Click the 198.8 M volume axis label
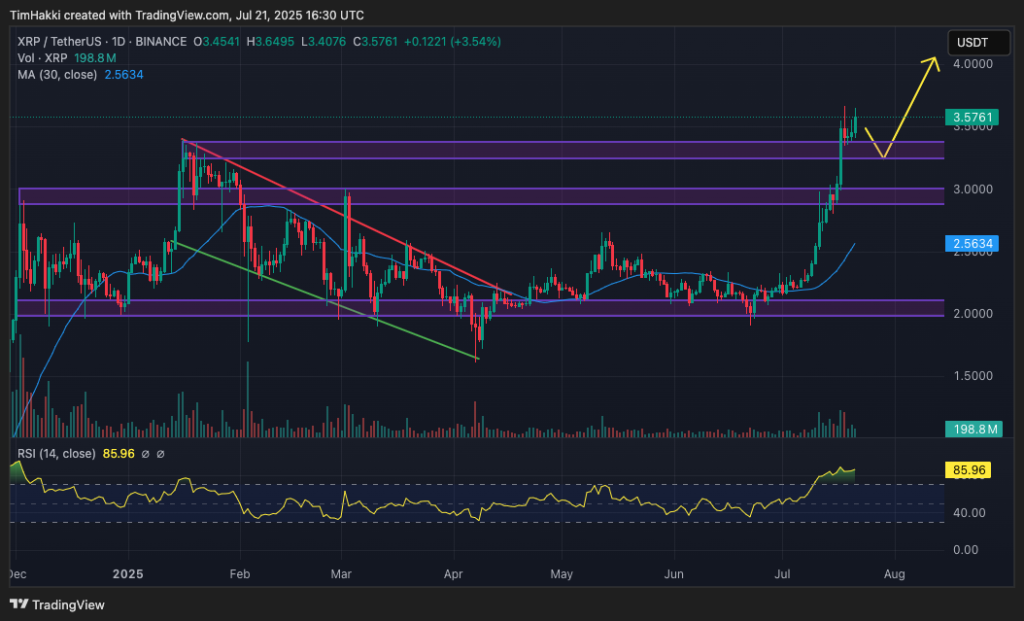This screenshot has width=1024, height=621. click(x=970, y=429)
